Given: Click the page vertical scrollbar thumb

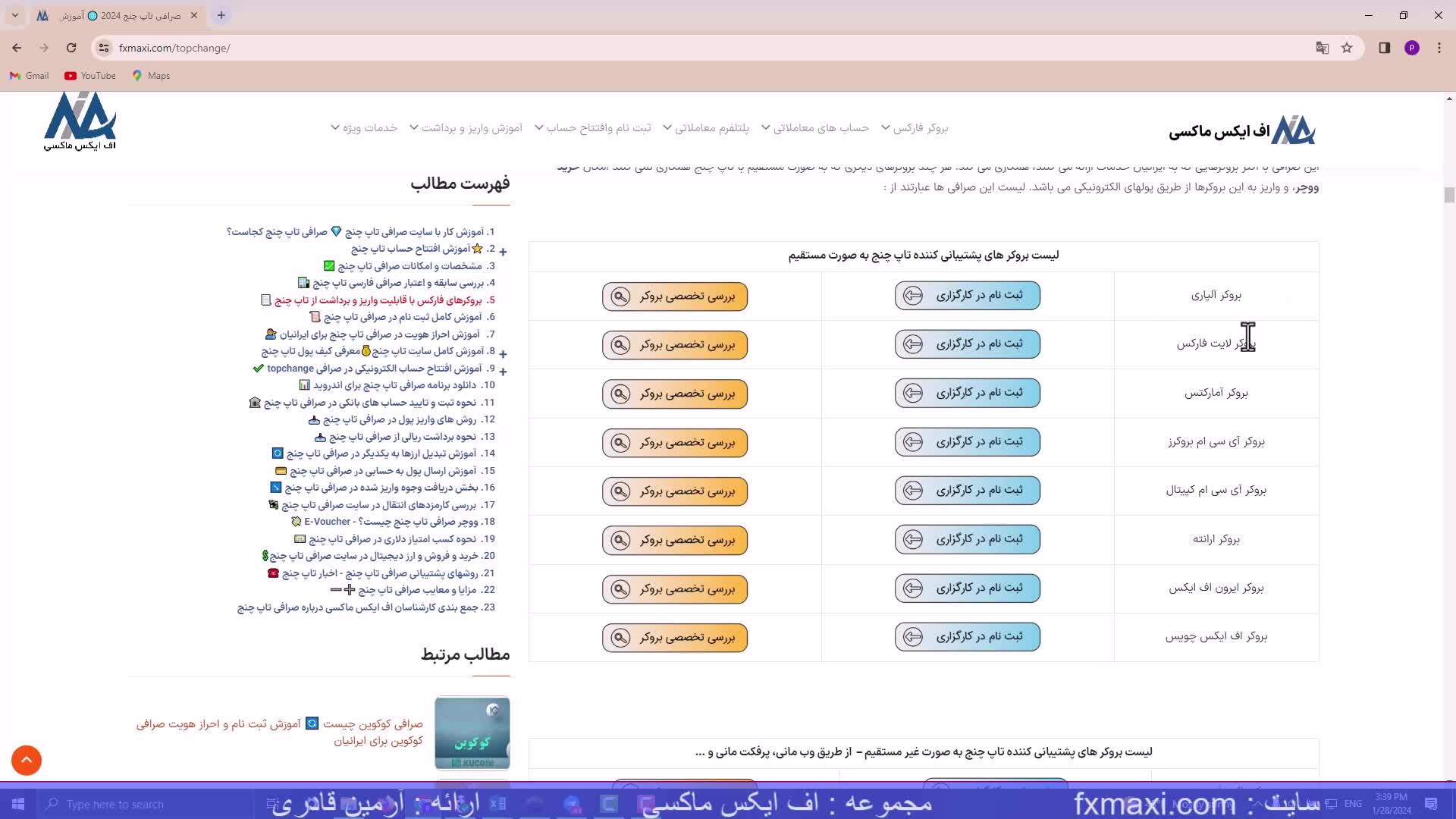Looking at the screenshot, I should (1449, 195).
